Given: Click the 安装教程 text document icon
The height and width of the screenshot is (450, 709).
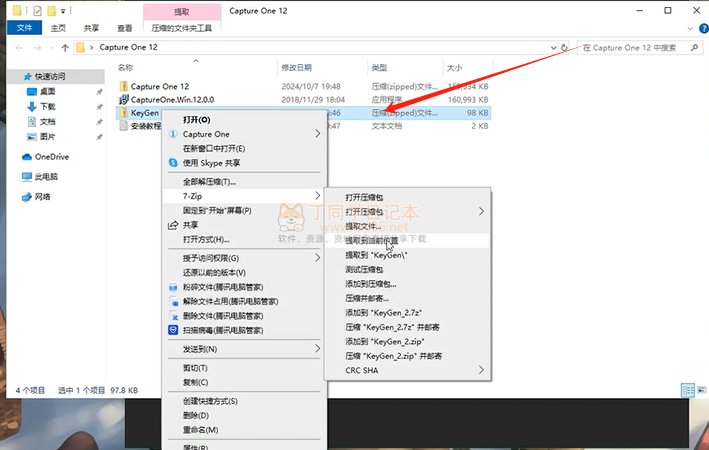Looking at the screenshot, I should 123,126.
